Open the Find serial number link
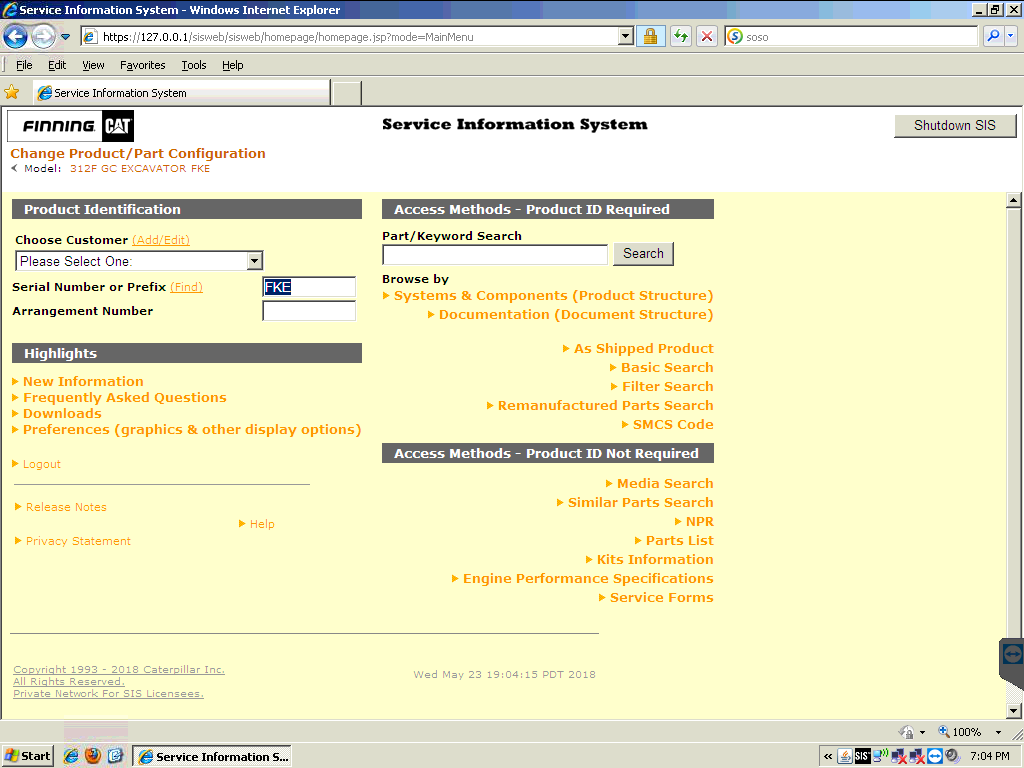Viewport: 1024px width, 768px height. tap(186, 287)
